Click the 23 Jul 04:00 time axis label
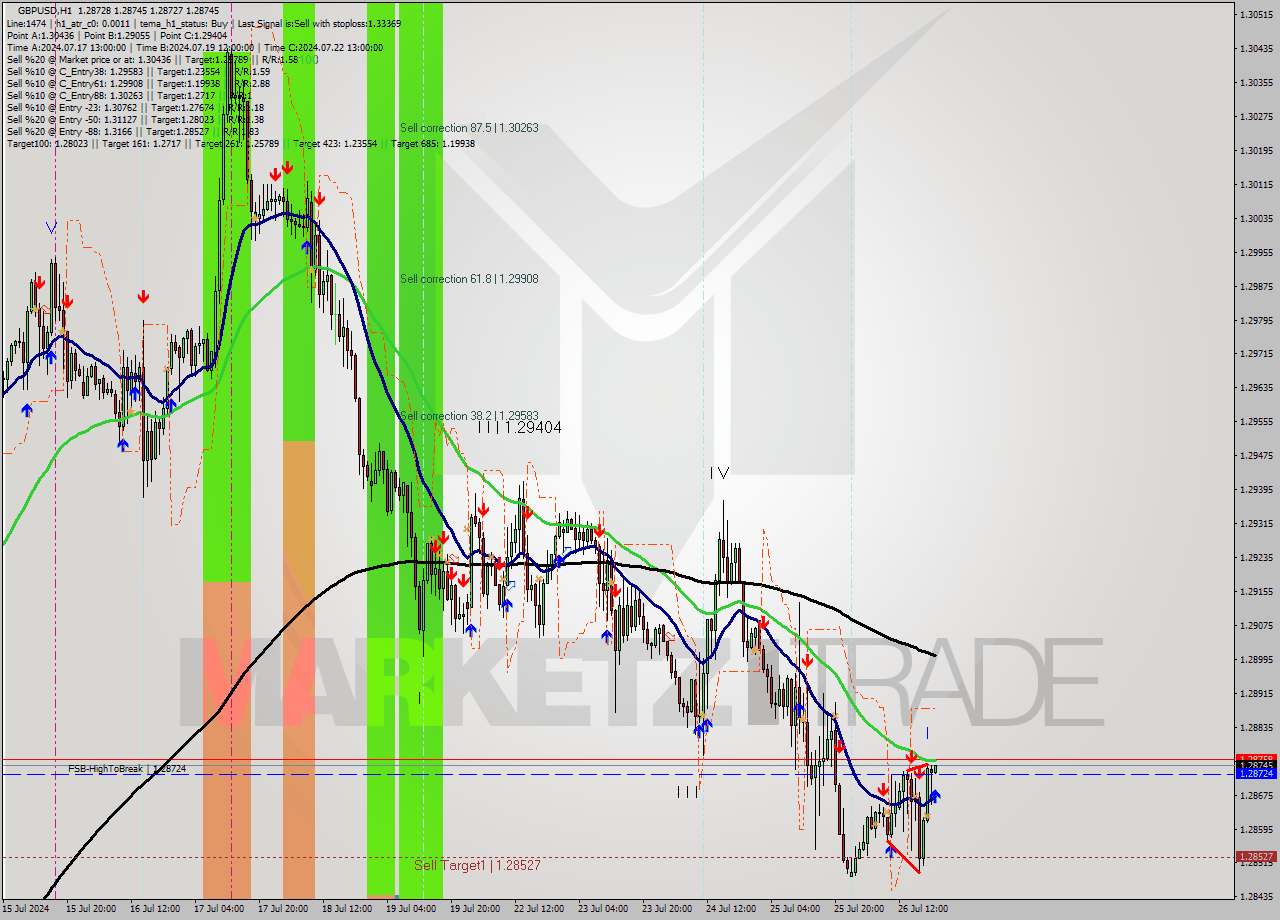 (x=603, y=909)
